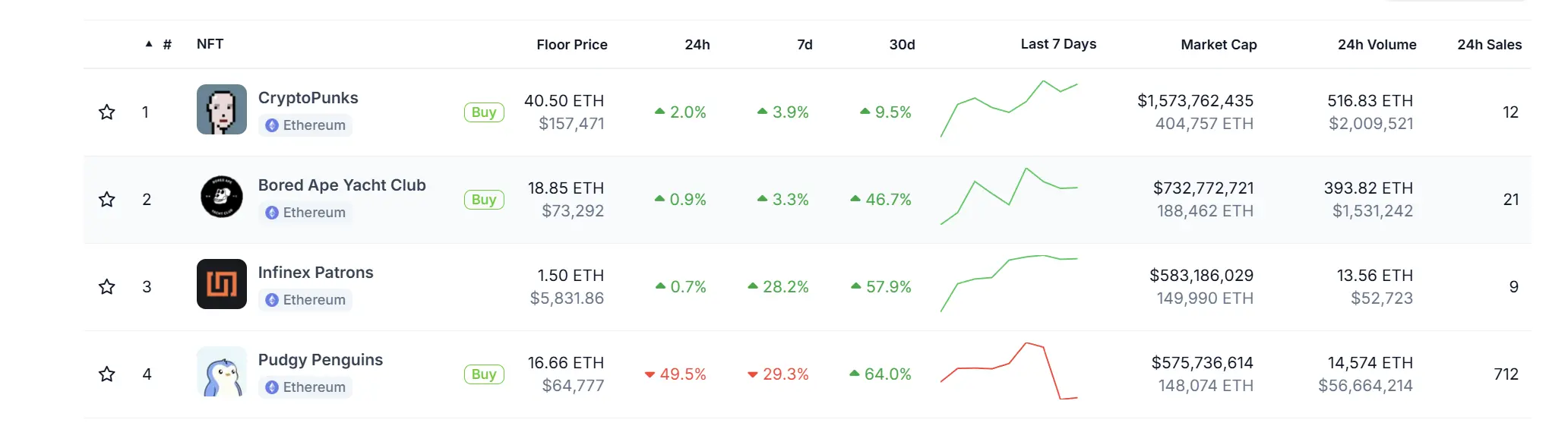Open the CryptoPunks avatar thumbnail
The image size is (1568, 423).
click(x=221, y=109)
